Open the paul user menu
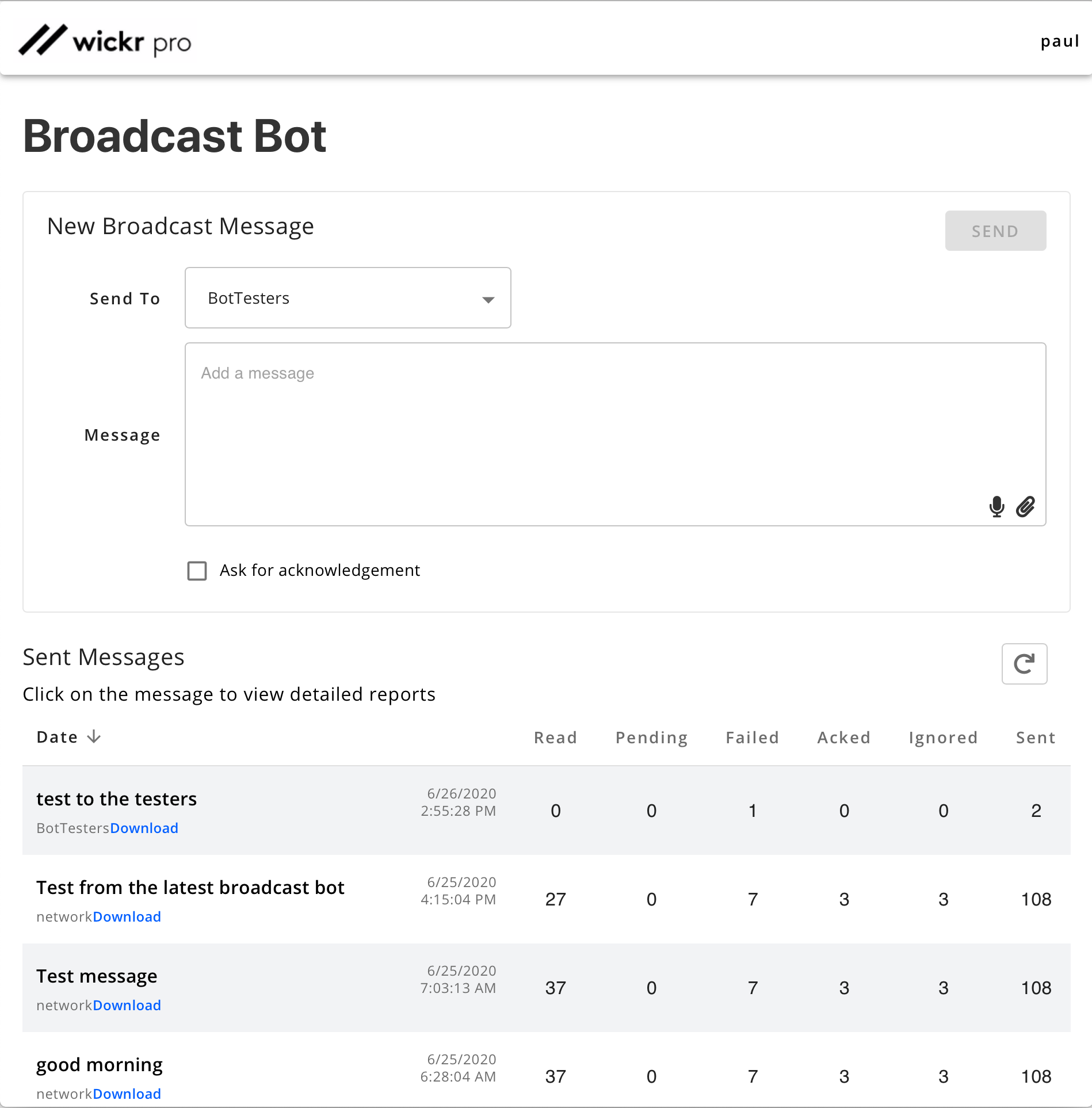Image resolution: width=1092 pixels, height=1108 pixels. point(1059,41)
